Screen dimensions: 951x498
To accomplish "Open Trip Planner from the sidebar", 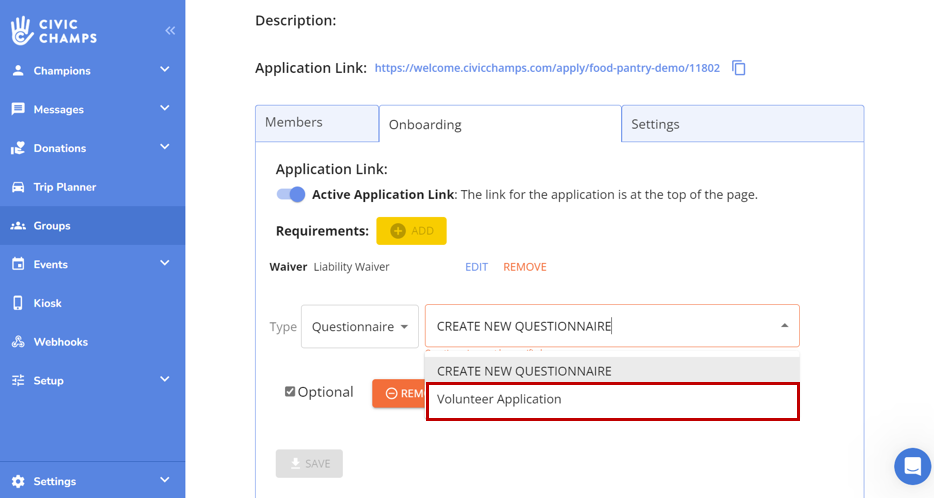I will pyautogui.click(x=64, y=187).
